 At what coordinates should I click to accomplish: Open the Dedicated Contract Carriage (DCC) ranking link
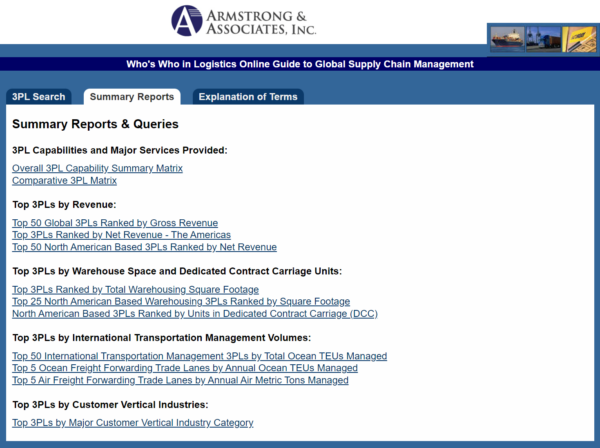click(195, 314)
